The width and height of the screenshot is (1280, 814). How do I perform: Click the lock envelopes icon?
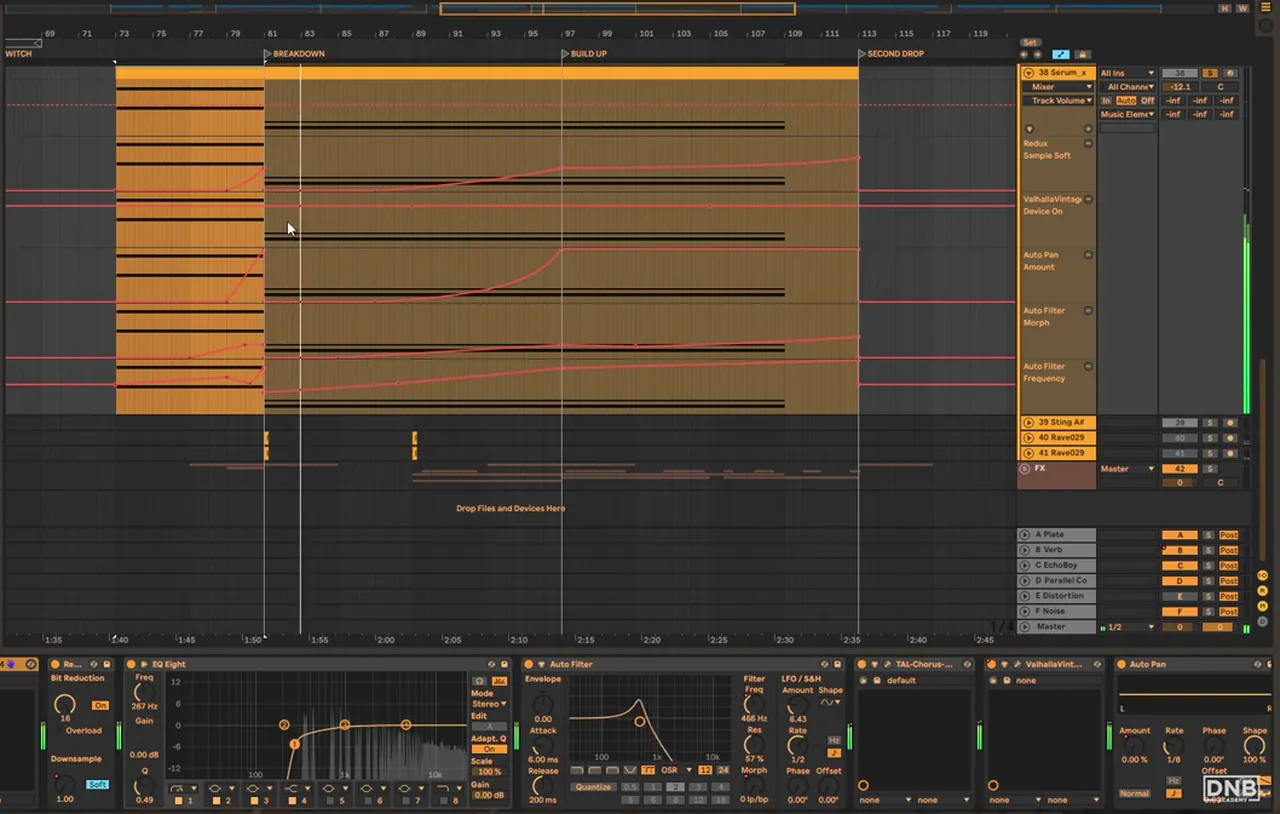tap(1082, 55)
